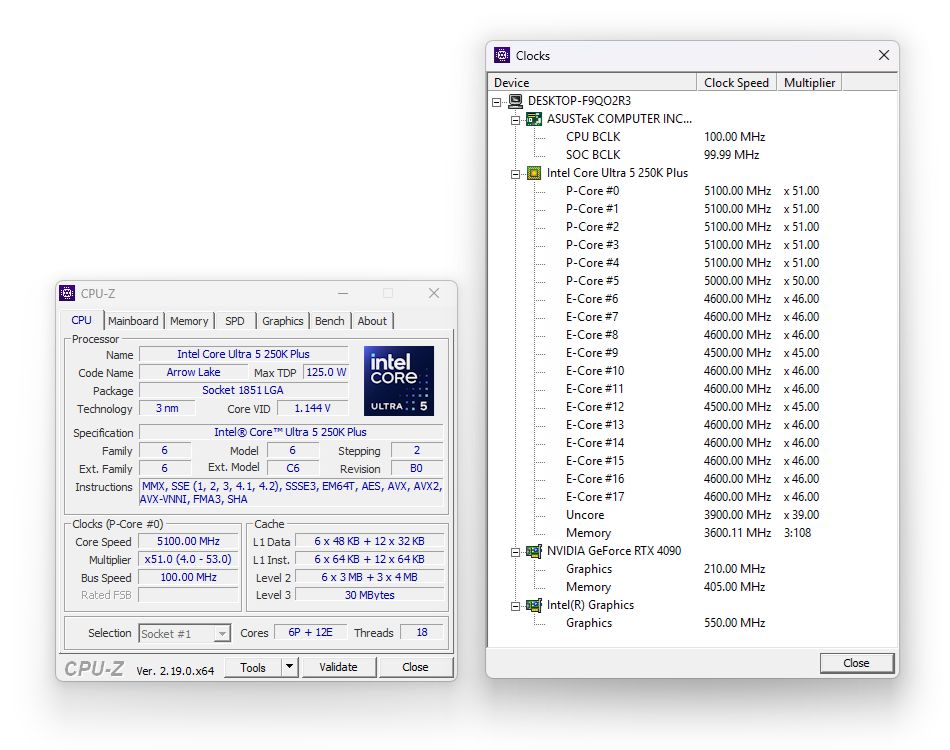Open the Tools dropdown arrow
Viewport: 950px width, 750px height.
pyautogui.click(x=290, y=666)
